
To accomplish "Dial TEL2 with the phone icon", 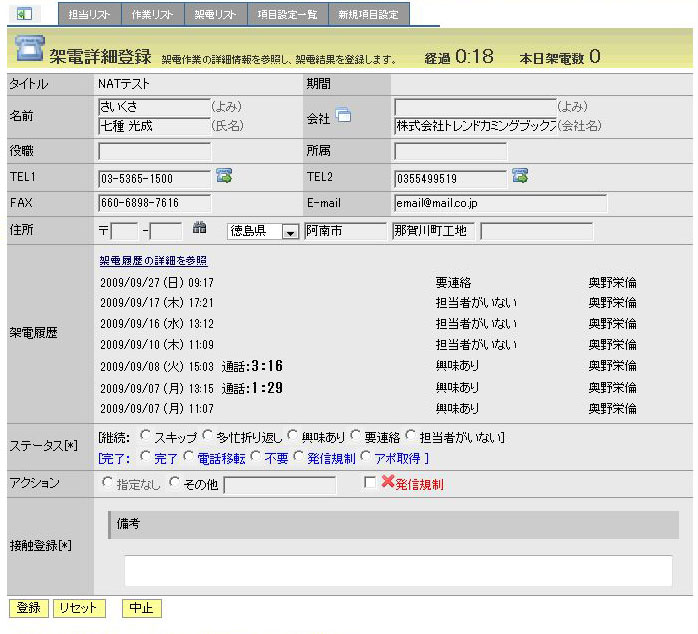I will [520, 175].
